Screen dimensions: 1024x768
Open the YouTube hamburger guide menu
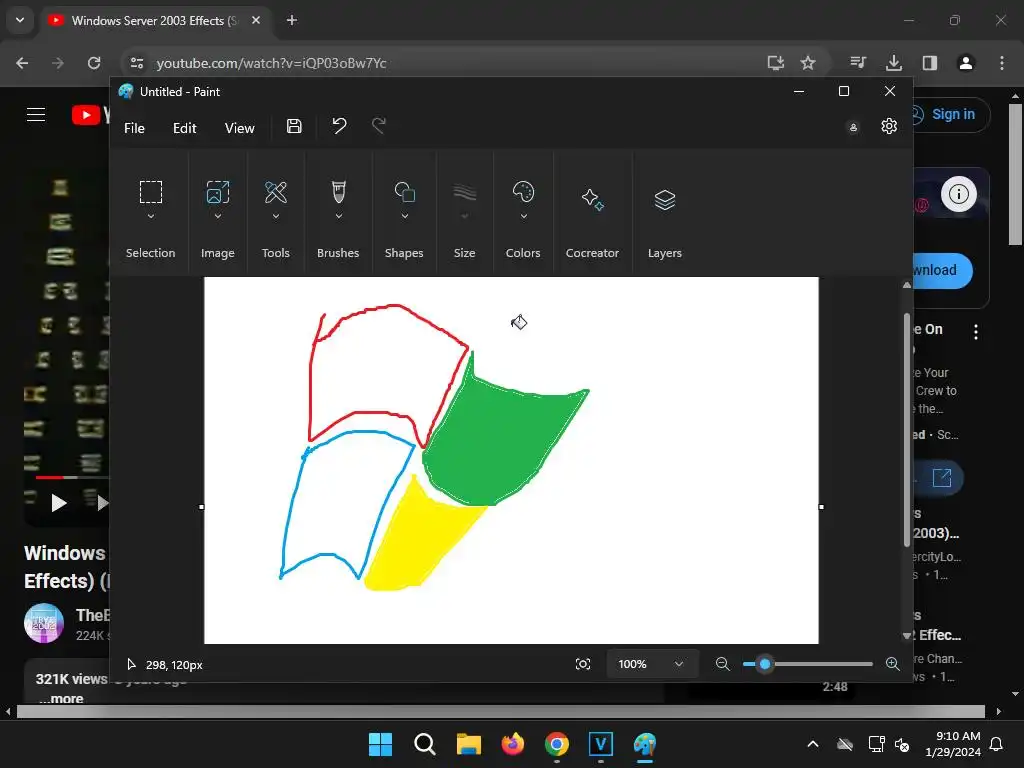tap(36, 114)
